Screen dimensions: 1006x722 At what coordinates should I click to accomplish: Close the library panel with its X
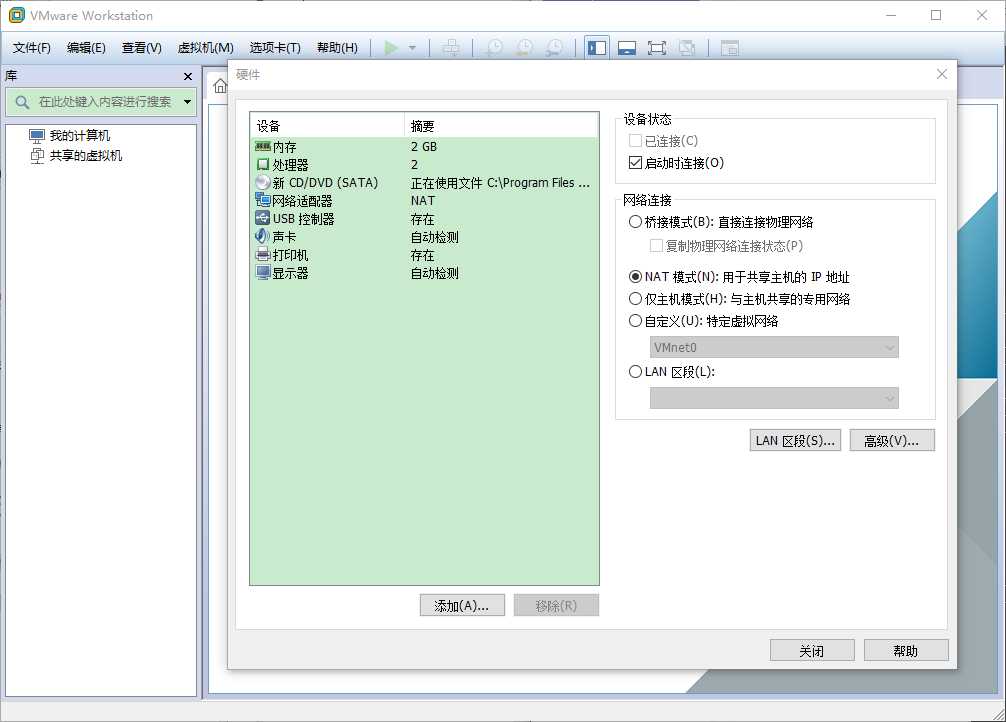187,76
